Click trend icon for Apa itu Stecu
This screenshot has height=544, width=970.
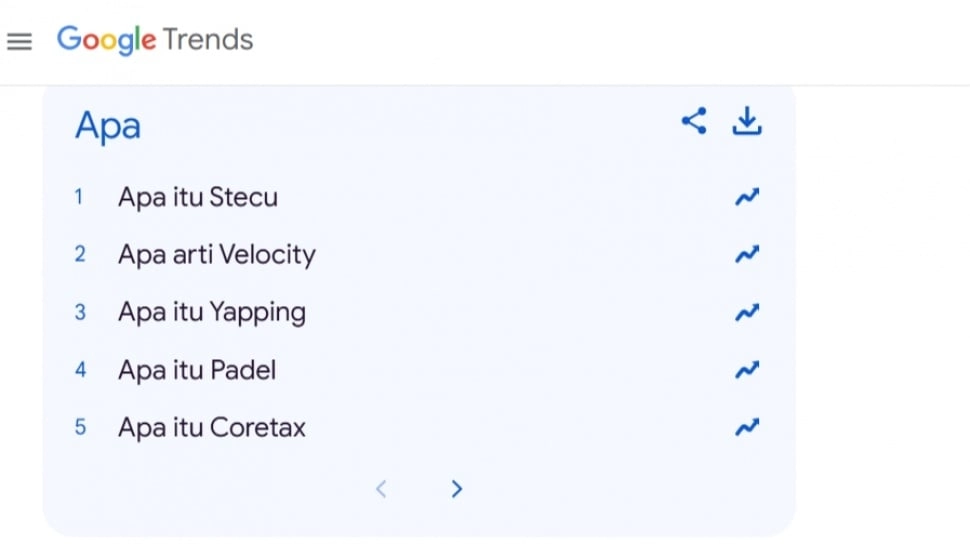tap(747, 197)
